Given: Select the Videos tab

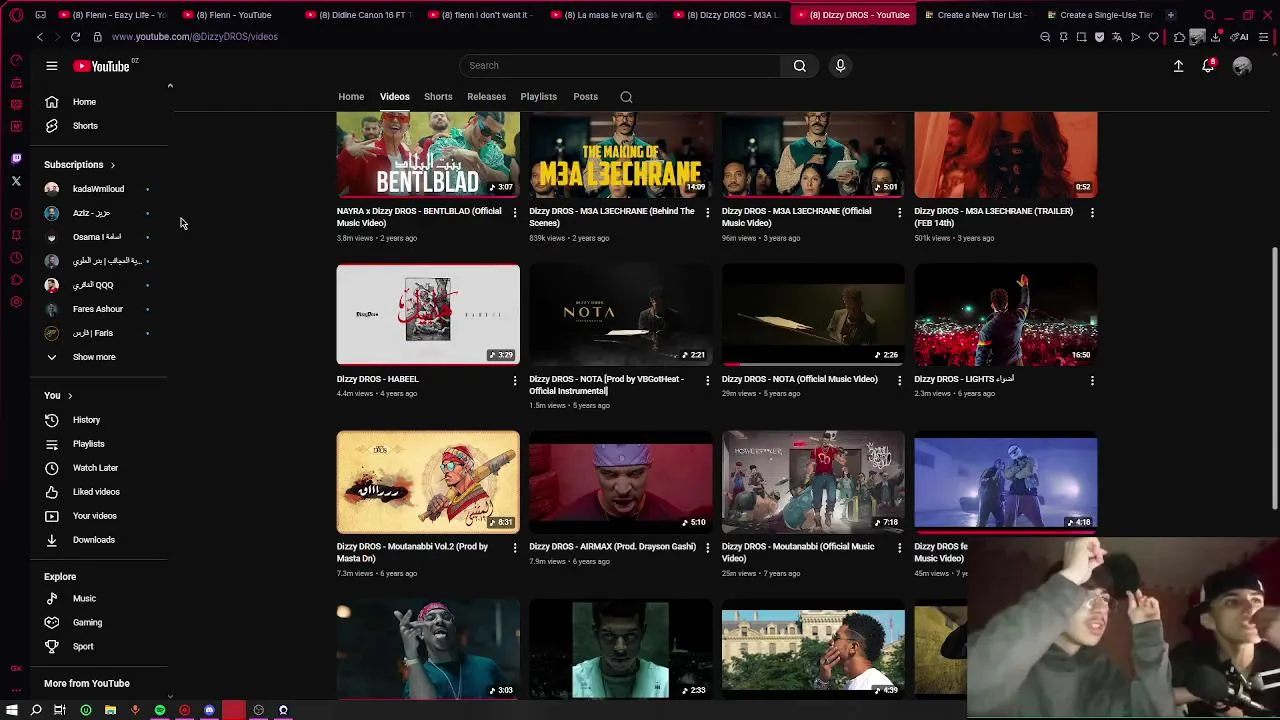Looking at the screenshot, I should point(394,97).
